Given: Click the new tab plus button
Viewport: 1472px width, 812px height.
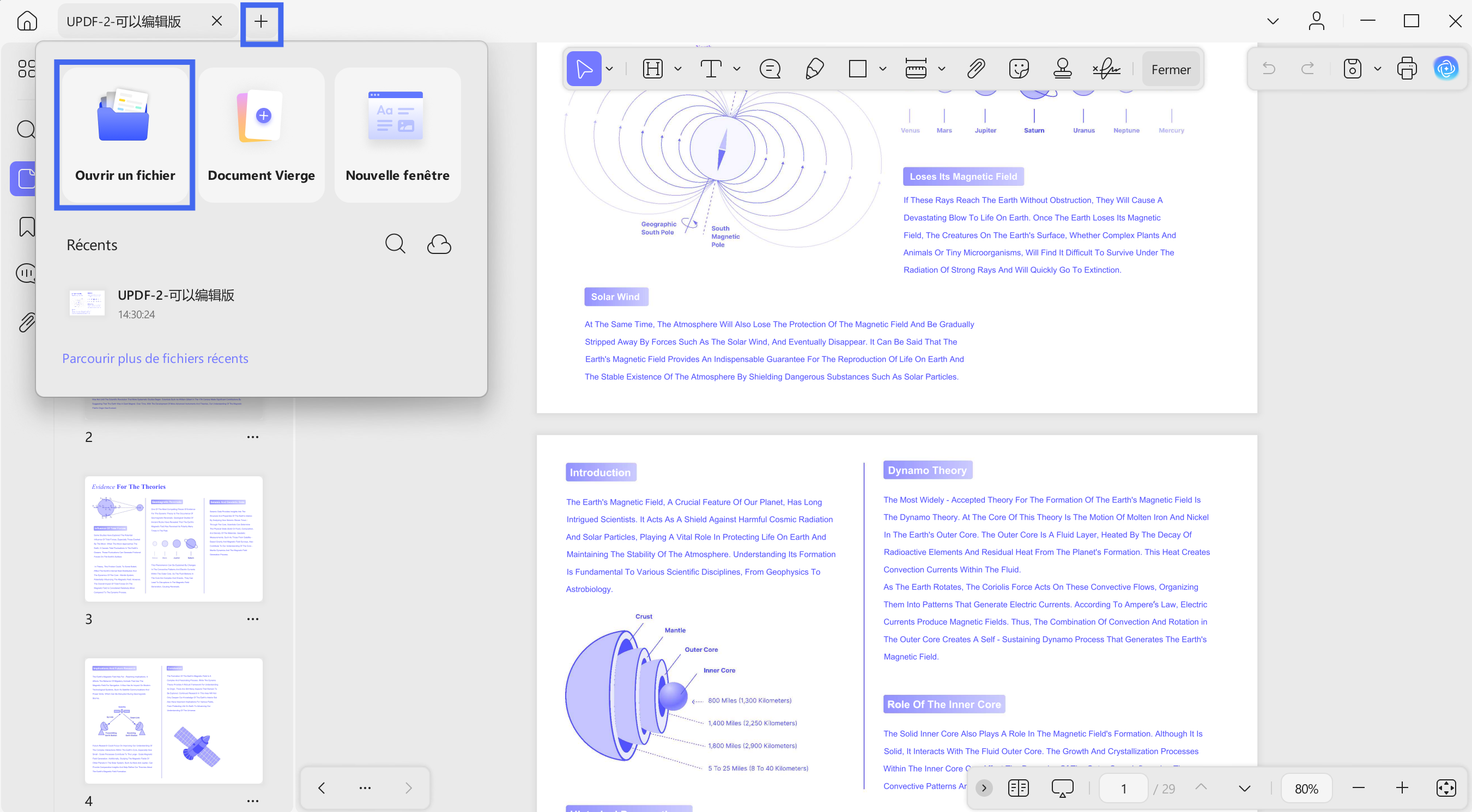Looking at the screenshot, I should point(261,22).
